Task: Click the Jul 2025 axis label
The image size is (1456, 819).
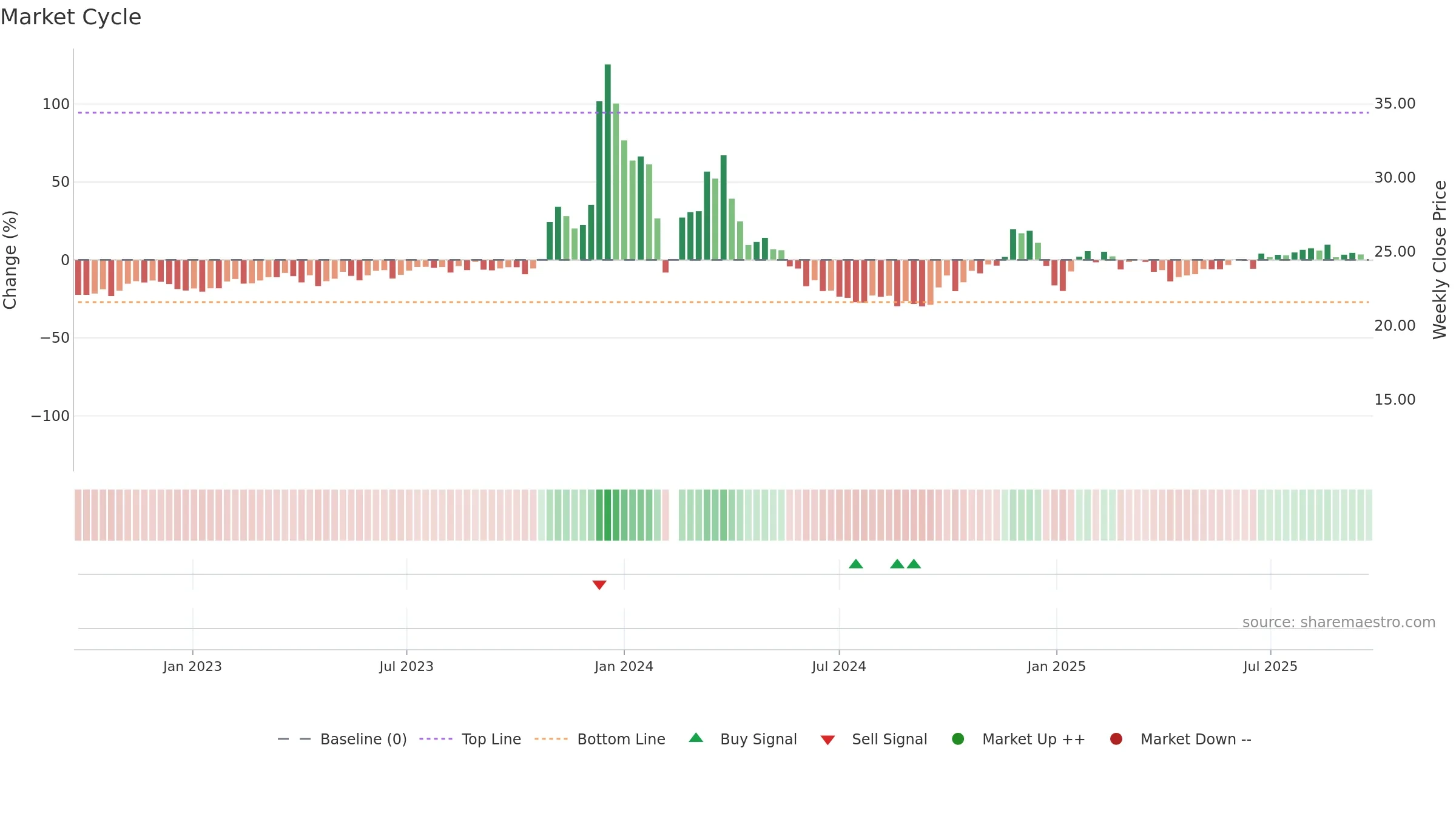Action: [1270, 667]
